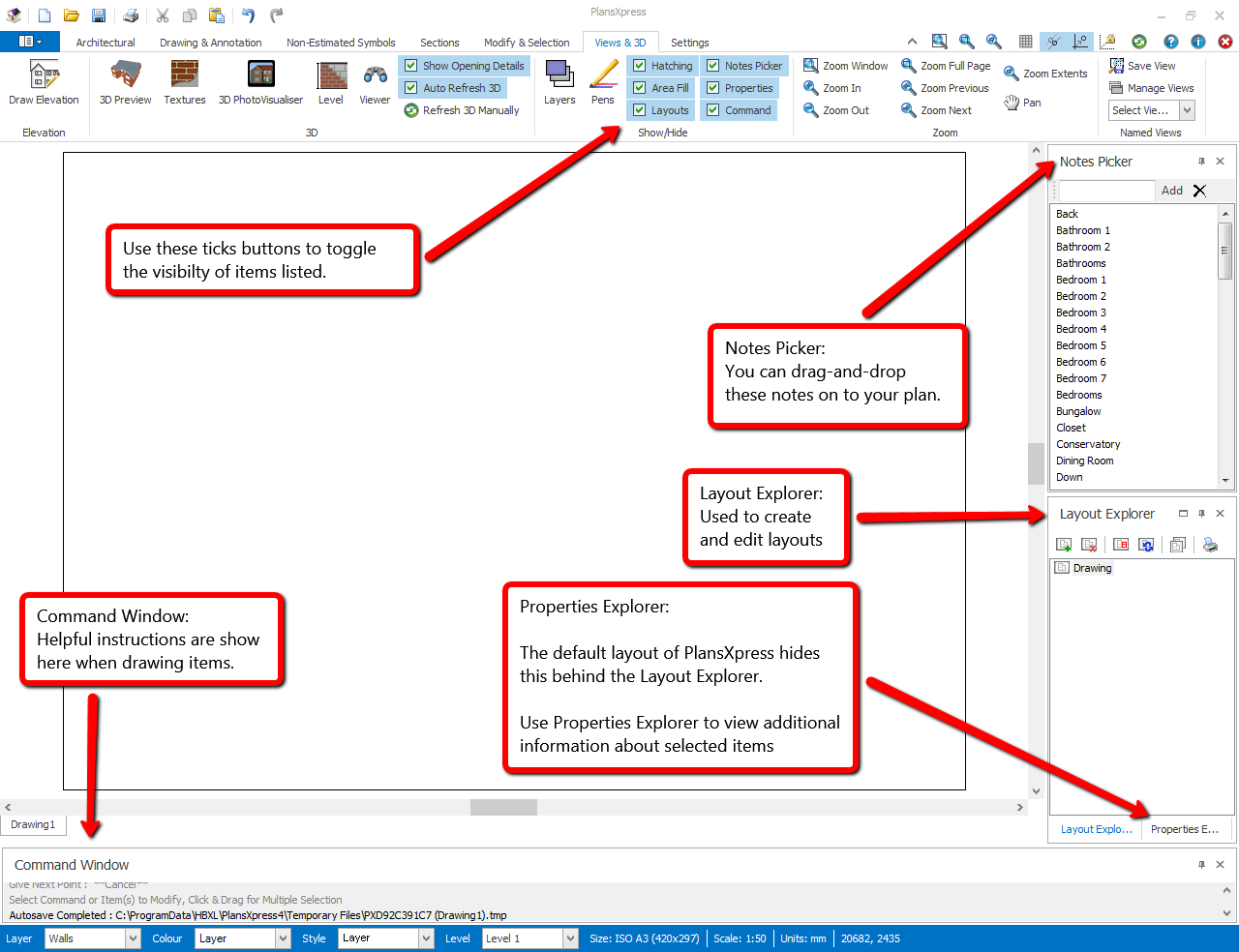Open the Pens settings
The width and height of the screenshot is (1239, 952).
(x=603, y=83)
